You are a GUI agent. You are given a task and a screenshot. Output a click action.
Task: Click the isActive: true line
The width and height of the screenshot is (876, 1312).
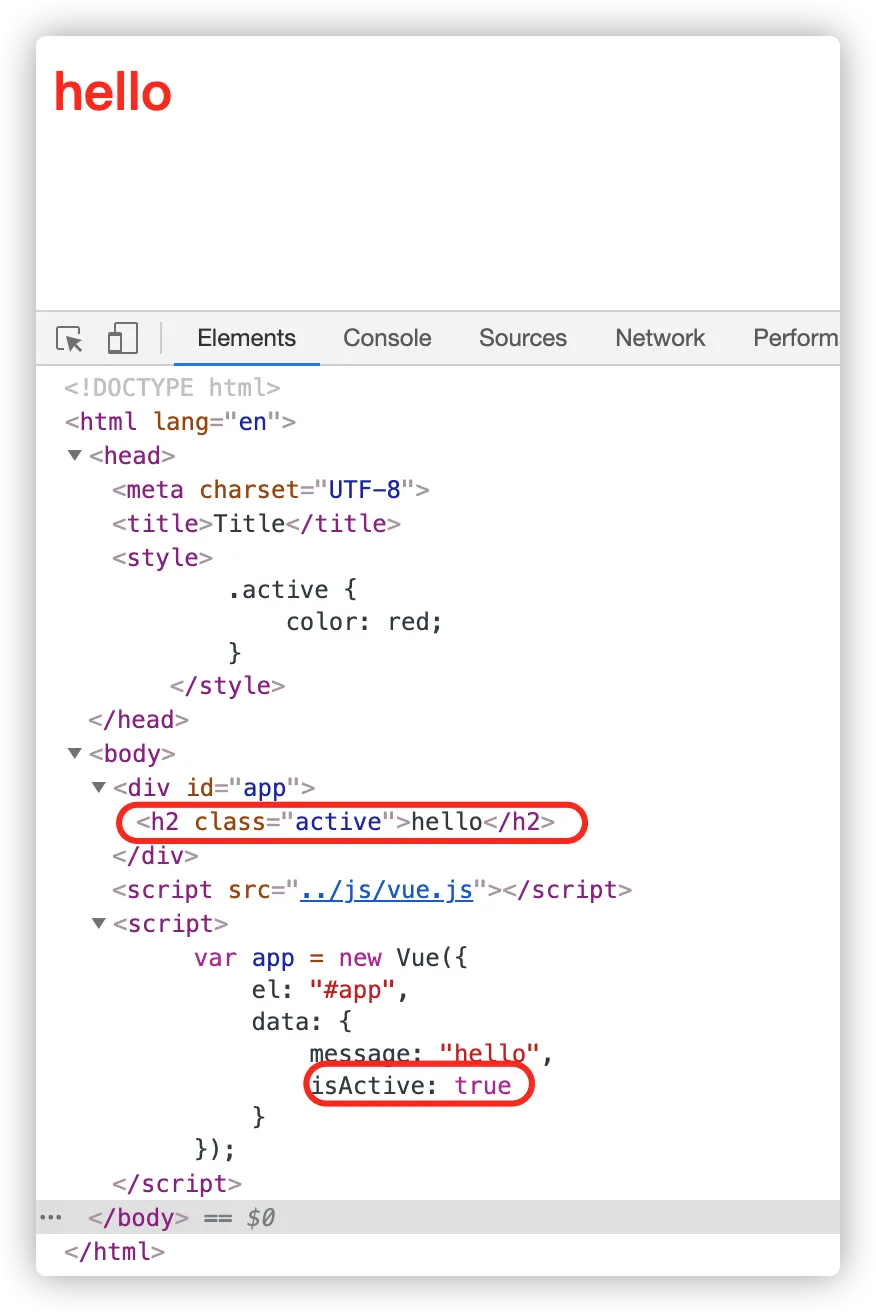click(411, 1086)
